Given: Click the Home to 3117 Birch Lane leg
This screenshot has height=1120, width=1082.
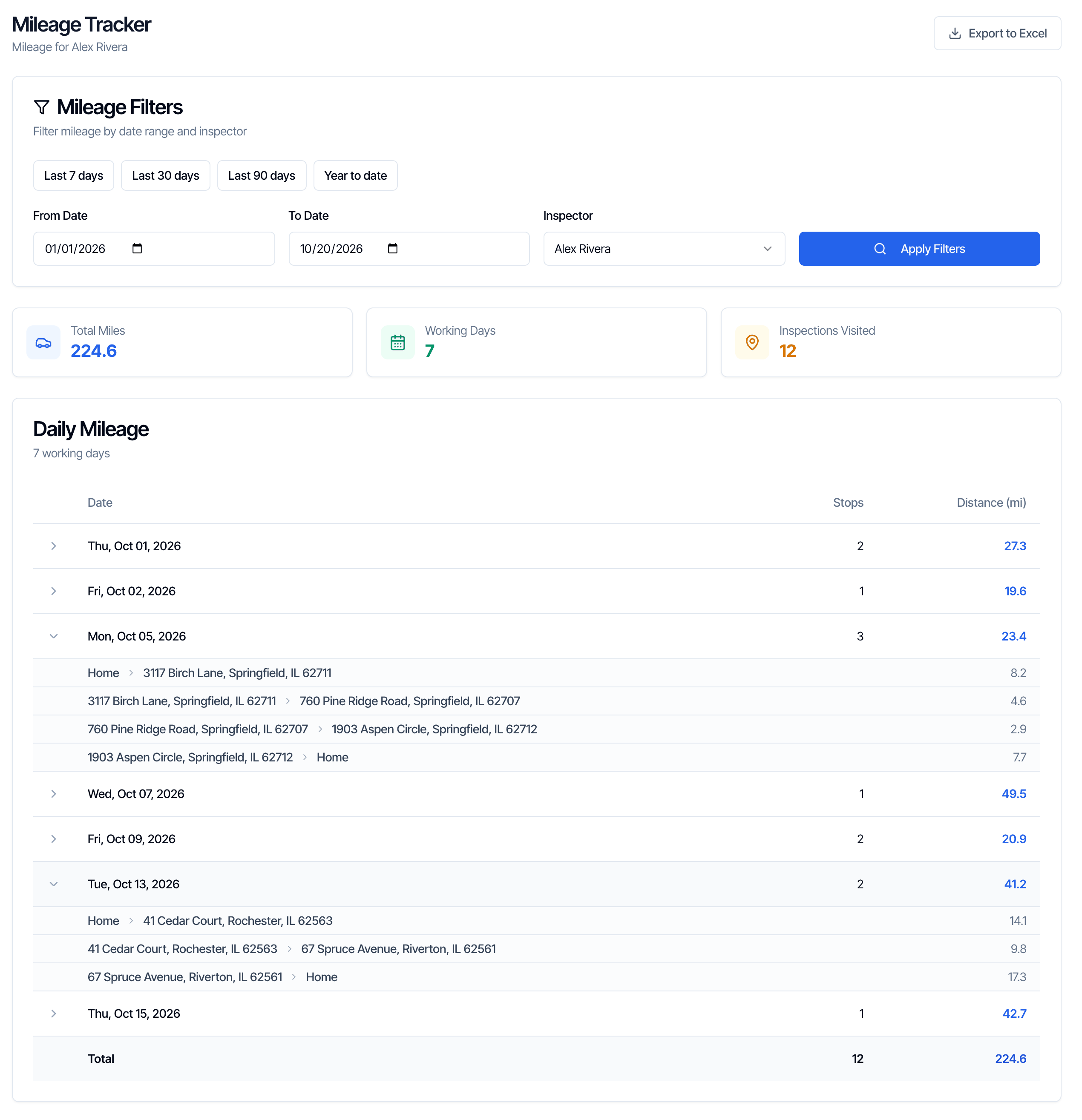Looking at the screenshot, I should click(x=536, y=672).
